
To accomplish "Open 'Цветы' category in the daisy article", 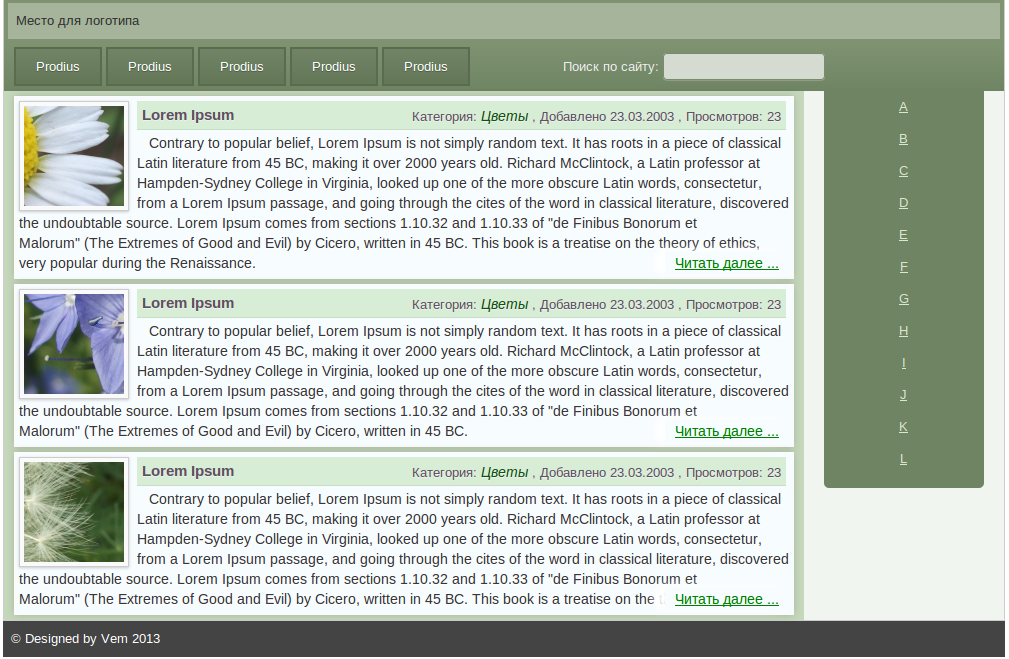I will 504,116.
